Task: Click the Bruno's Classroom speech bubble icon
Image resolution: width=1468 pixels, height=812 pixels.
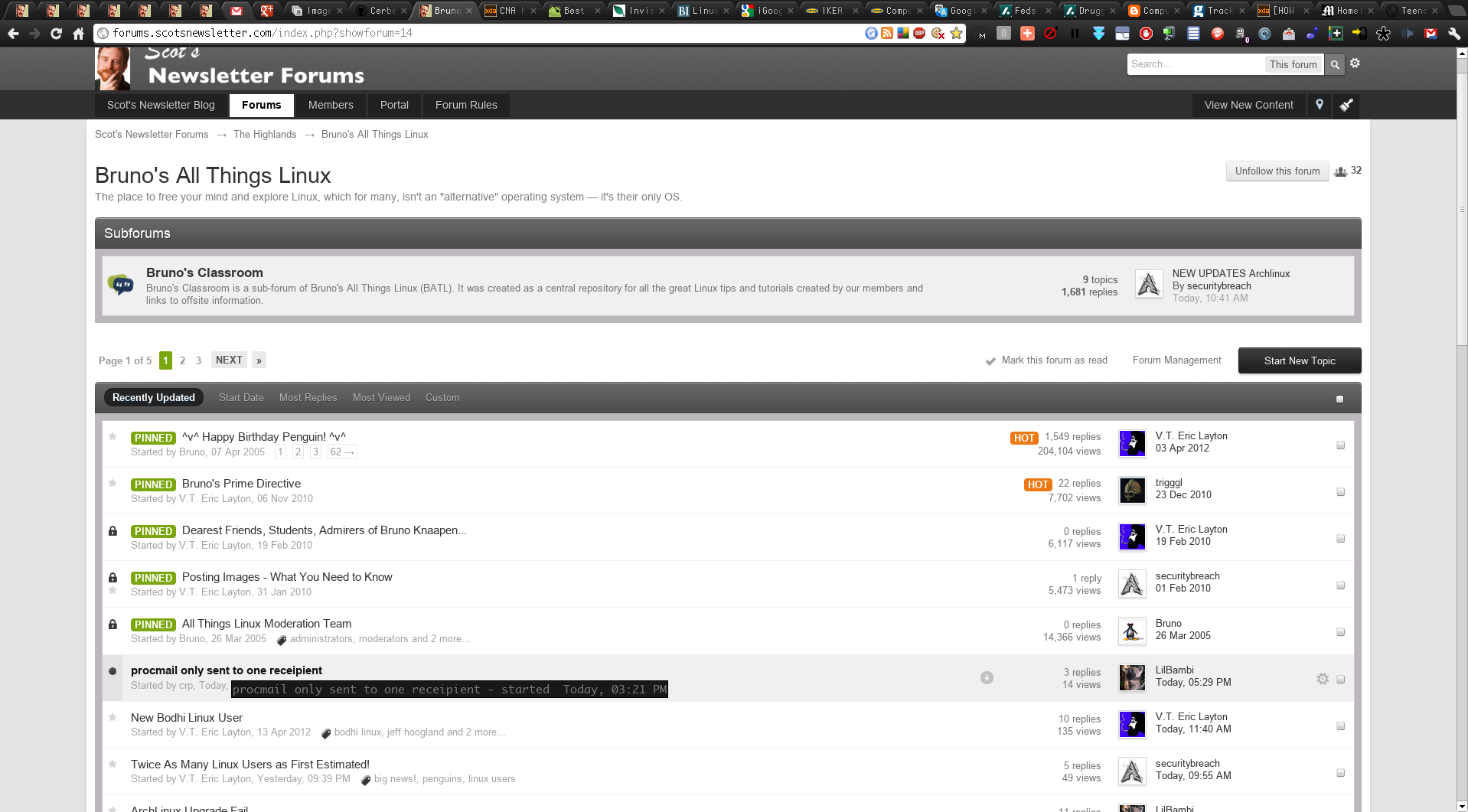Action: coord(121,285)
